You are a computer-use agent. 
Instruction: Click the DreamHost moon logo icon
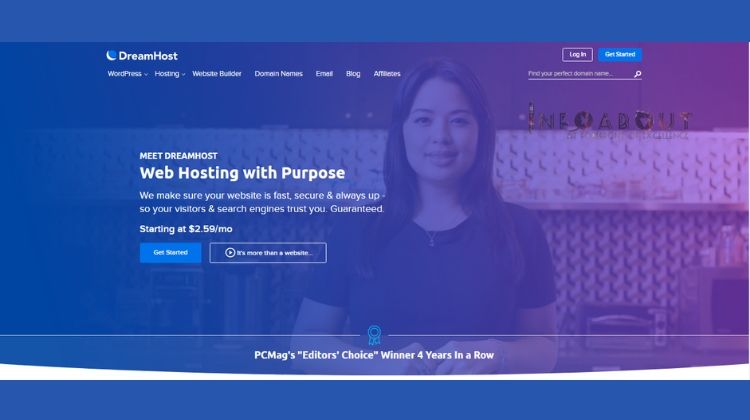click(111, 55)
